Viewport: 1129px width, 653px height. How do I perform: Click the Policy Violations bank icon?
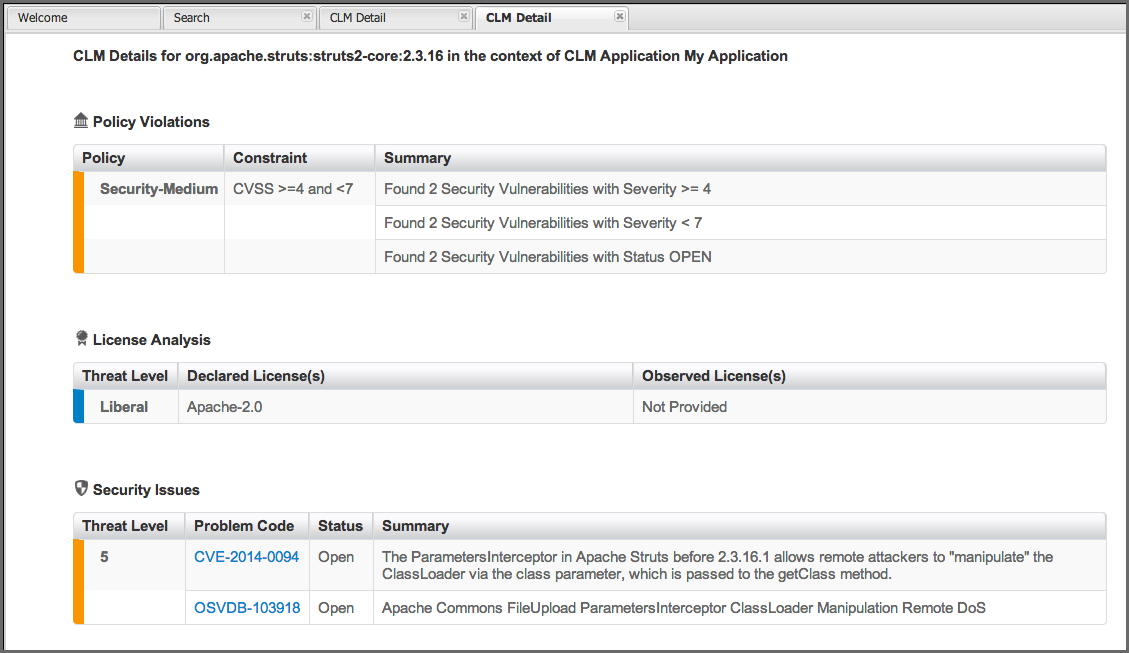pos(81,121)
